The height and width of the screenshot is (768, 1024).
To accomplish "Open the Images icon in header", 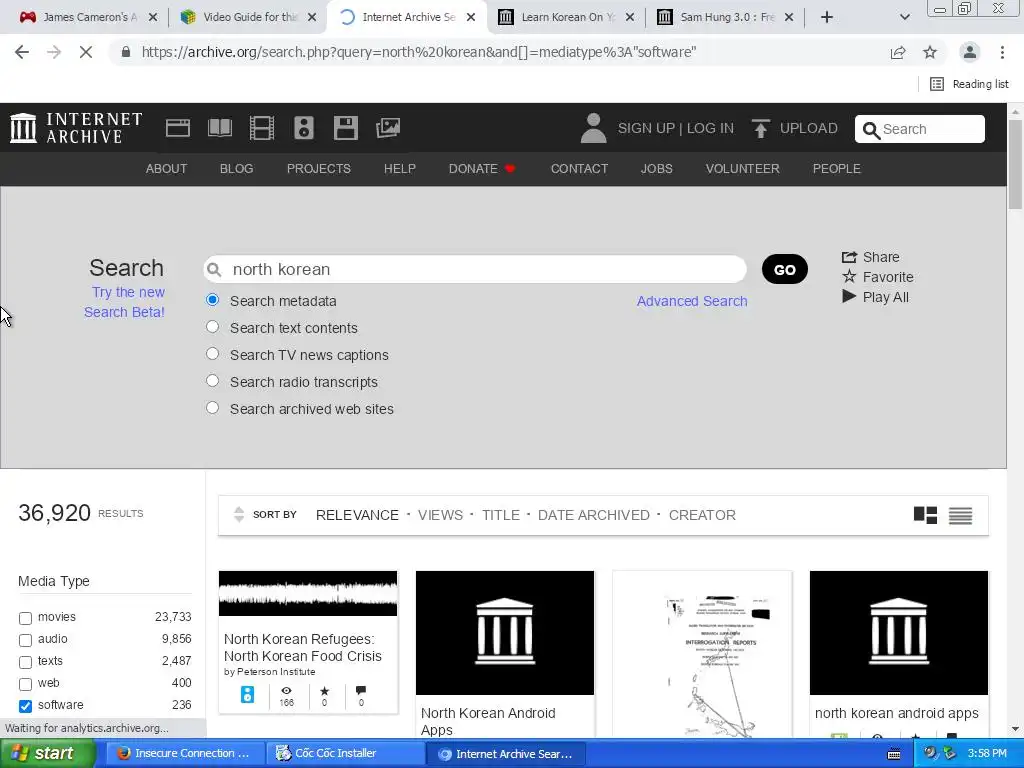I will click(388, 128).
